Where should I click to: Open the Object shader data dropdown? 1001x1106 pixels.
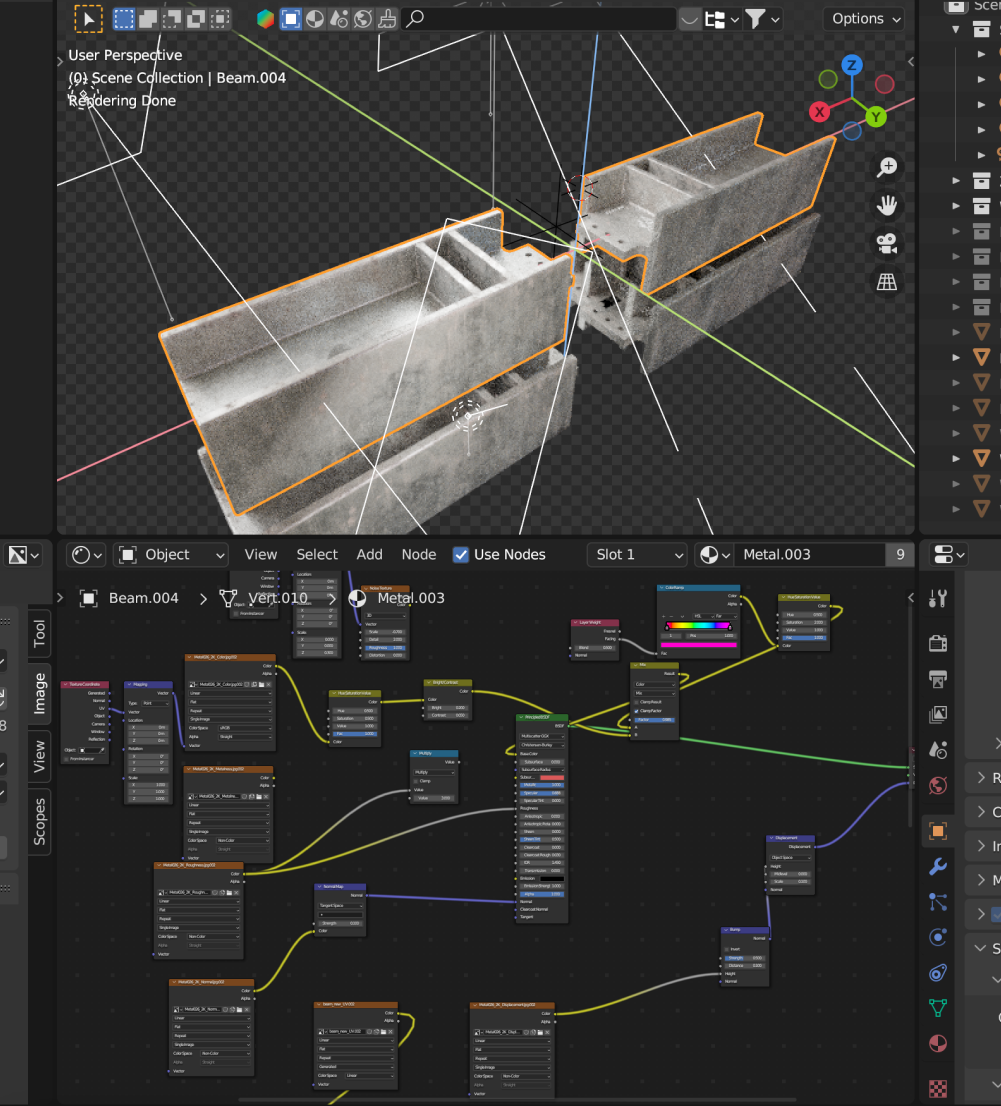pyautogui.click(x=171, y=555)
